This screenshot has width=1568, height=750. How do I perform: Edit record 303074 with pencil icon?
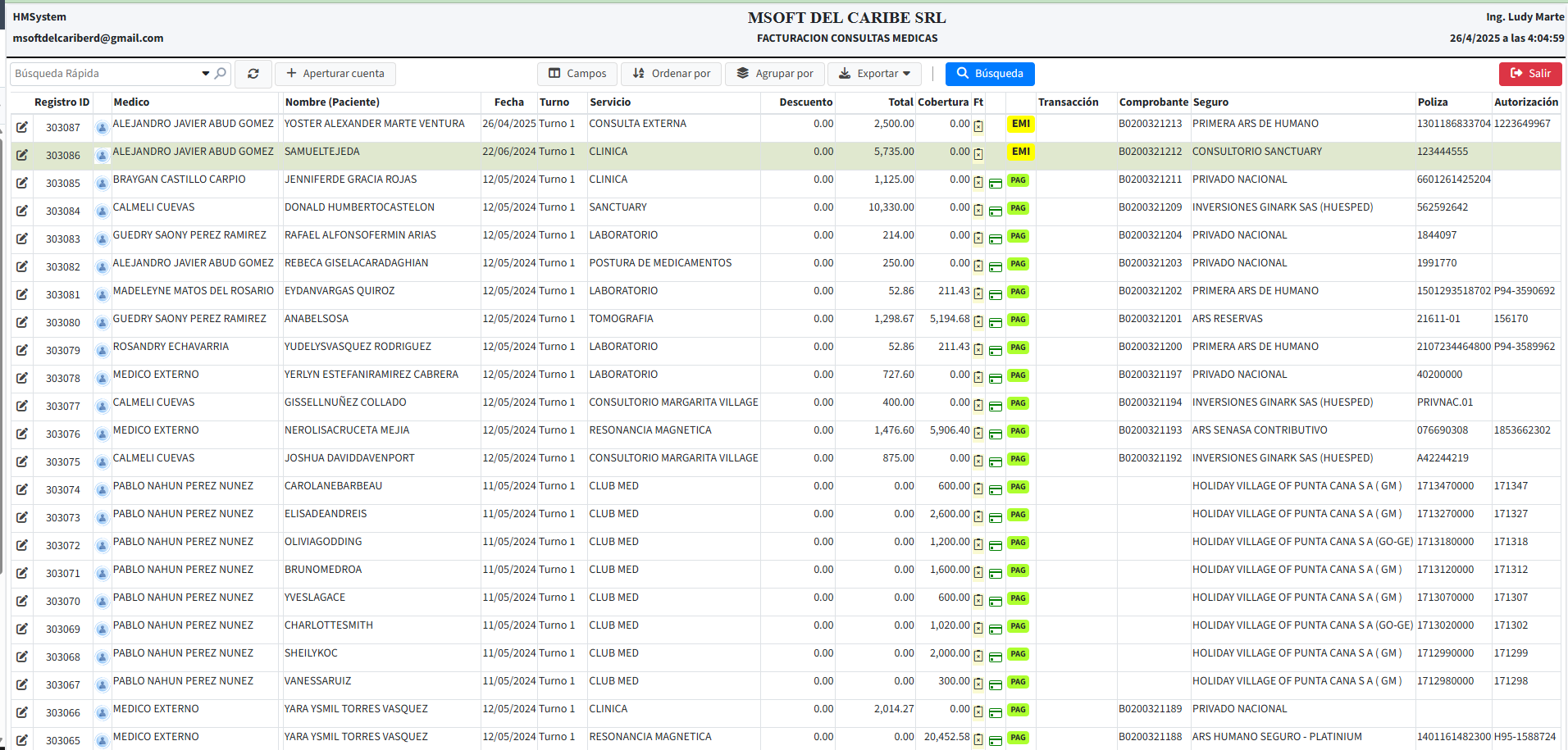tap(22, 489)
